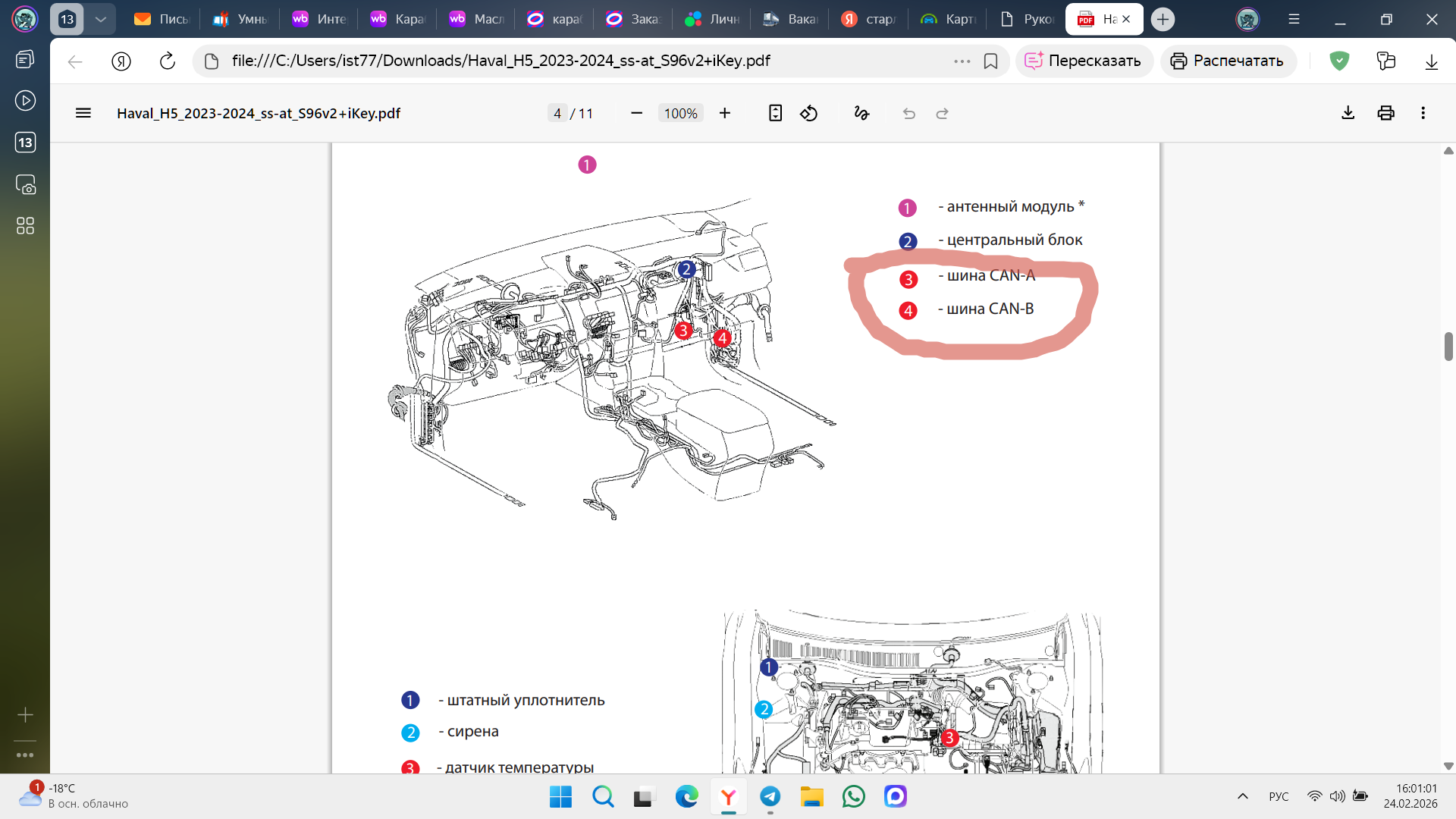Viewport: 1456px width, 819px height.
Task: Rotate the PDF page counterclockwise
Action: coord(808,114)
